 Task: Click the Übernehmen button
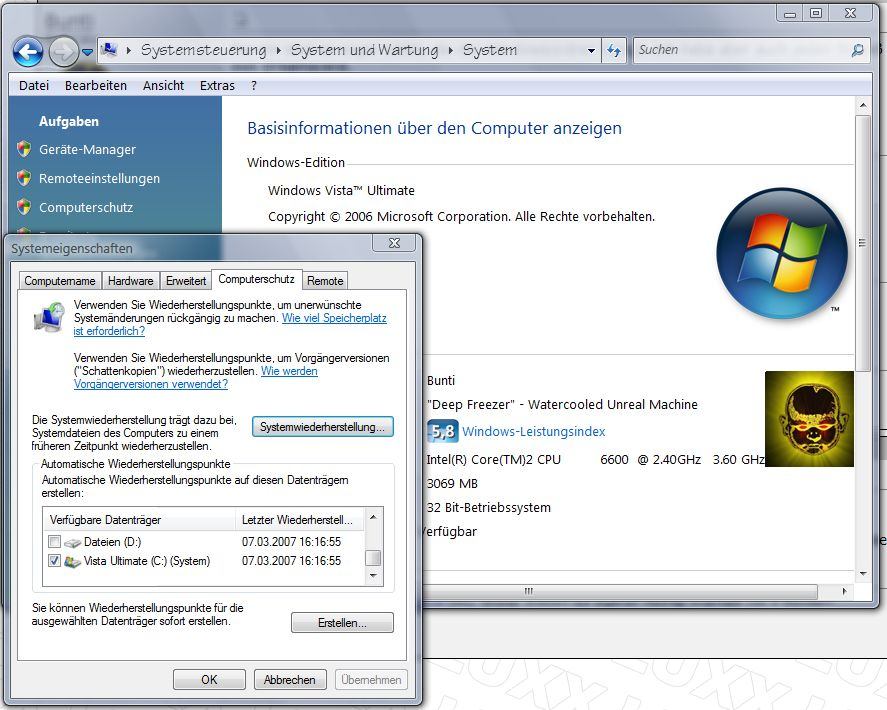tap(371, 679)
